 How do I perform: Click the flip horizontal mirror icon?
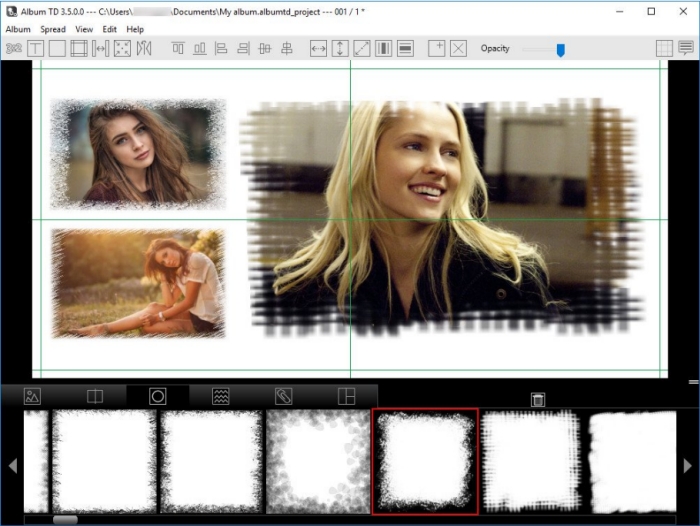point(144,48)
